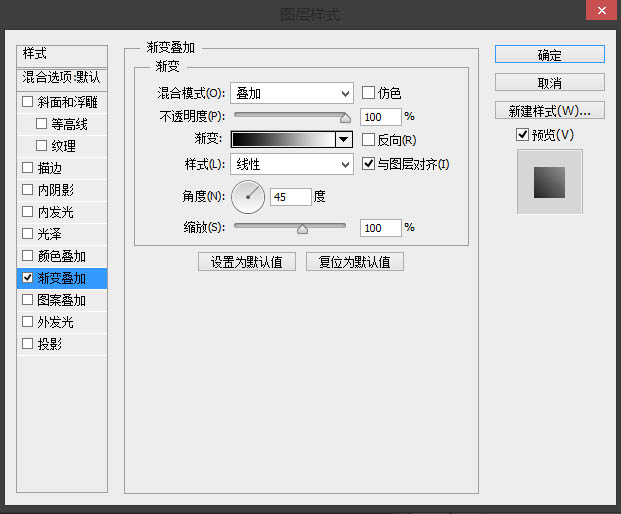This screenshot has width=621, height=514.
Task: Enable the 投影 checkbox
Action: (x=27, y=343)
